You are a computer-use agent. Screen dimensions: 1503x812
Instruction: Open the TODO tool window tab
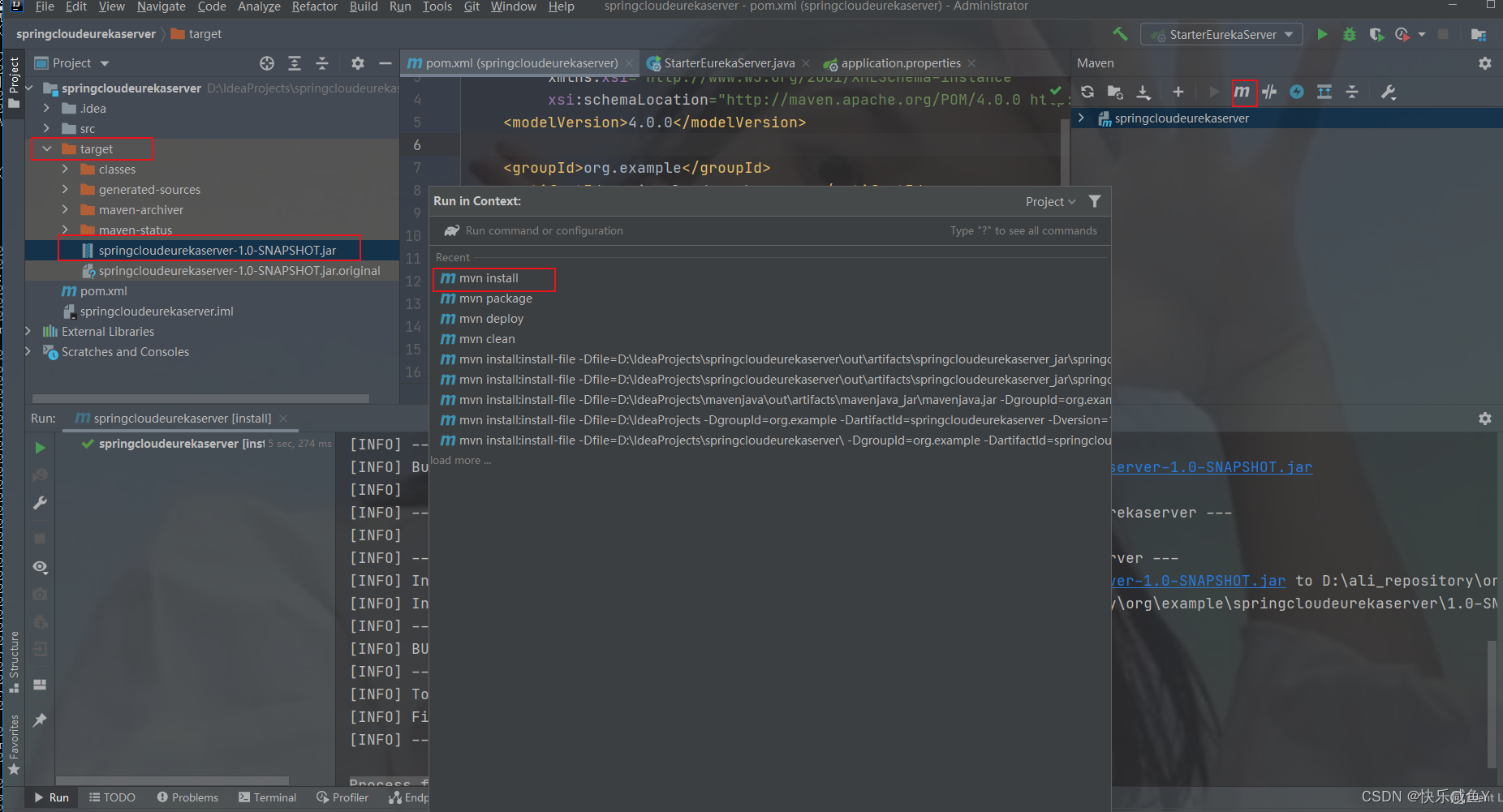pos(112,797)
